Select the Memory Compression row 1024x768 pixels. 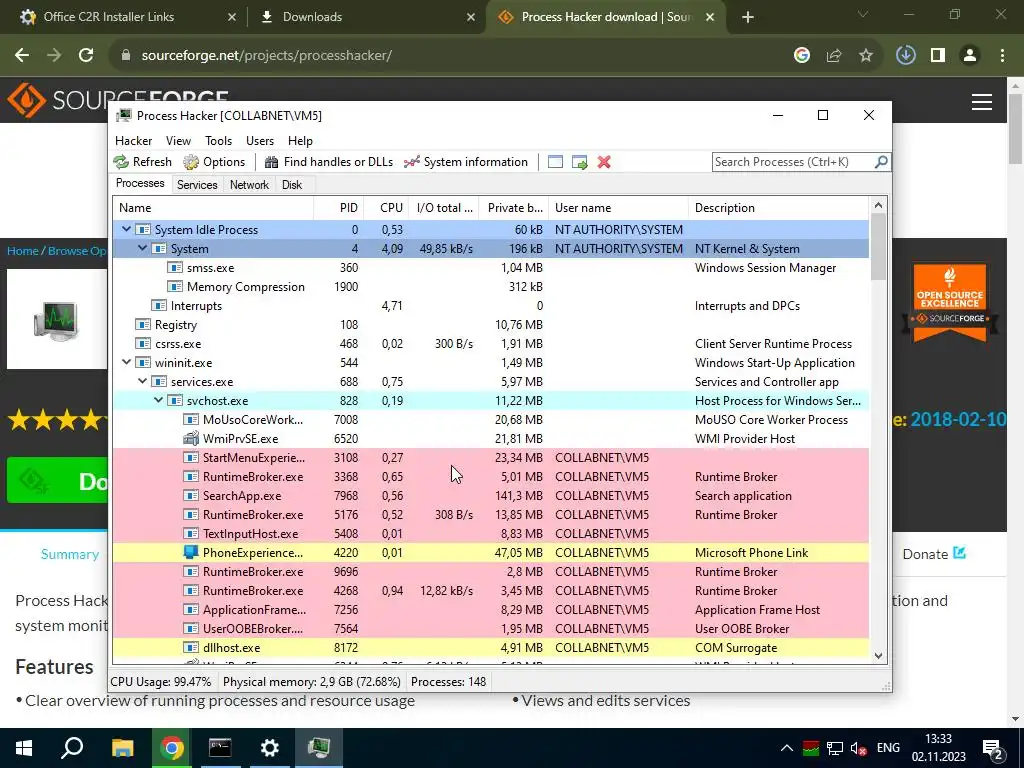491,287
